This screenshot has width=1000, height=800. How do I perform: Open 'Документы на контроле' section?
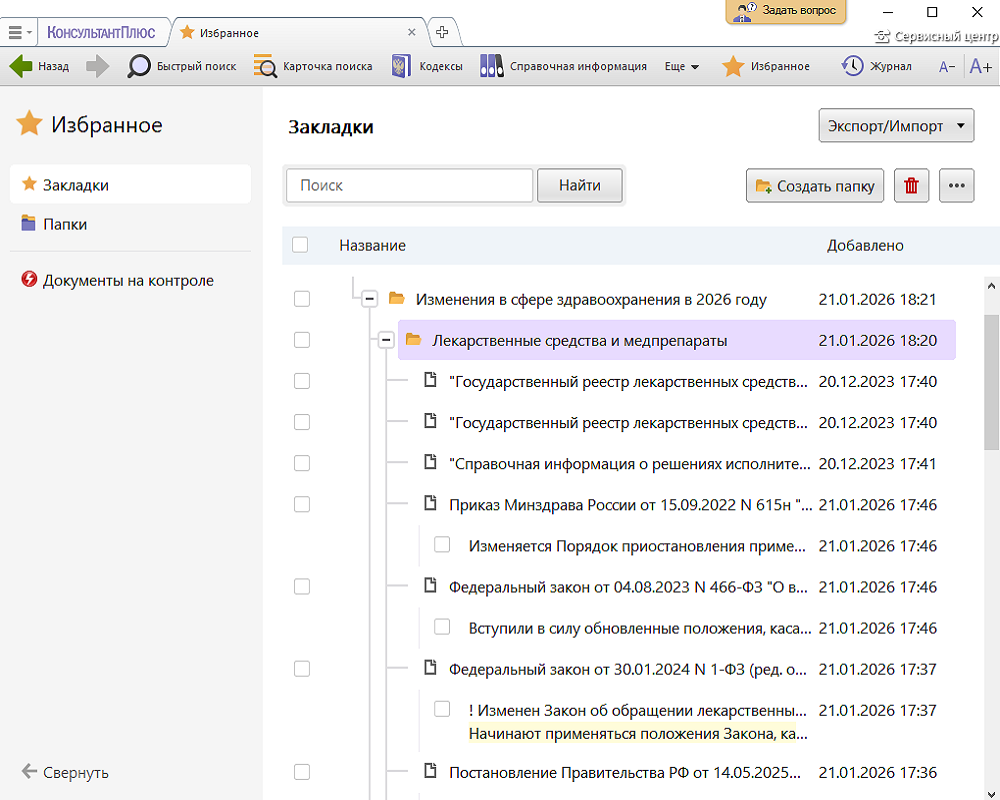click(x=127, y=280)
